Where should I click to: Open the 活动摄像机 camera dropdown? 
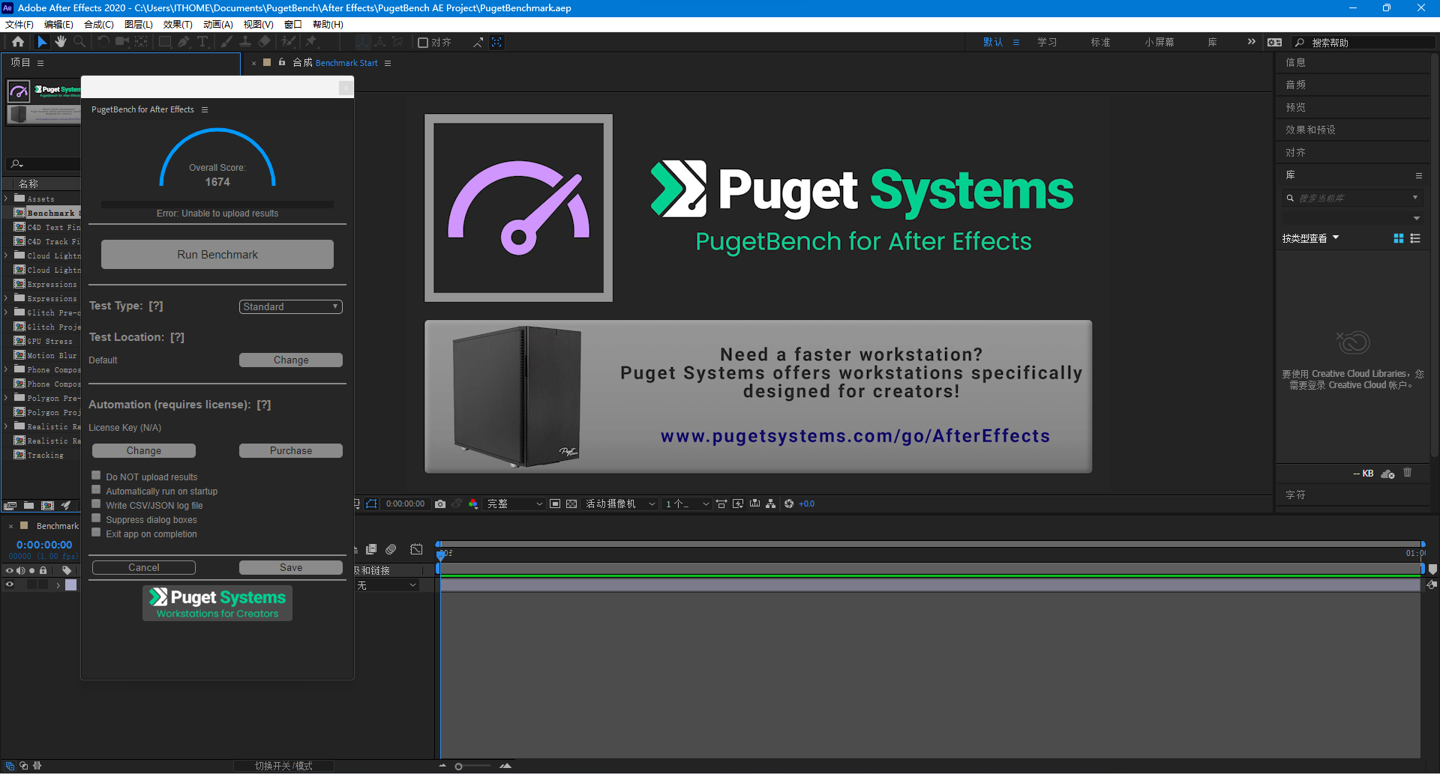pos(620,504)
